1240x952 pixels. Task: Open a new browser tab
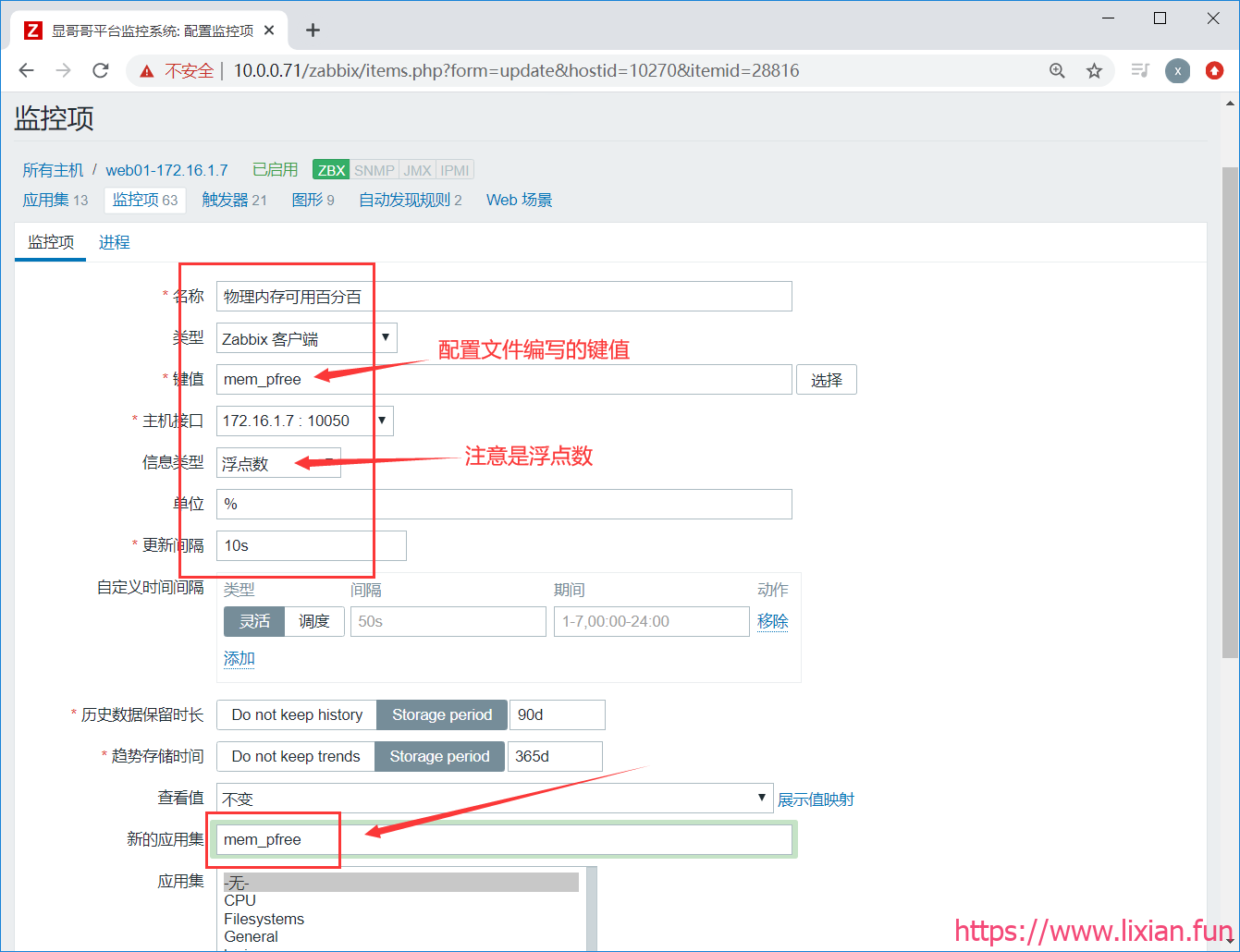click(313, 31)
